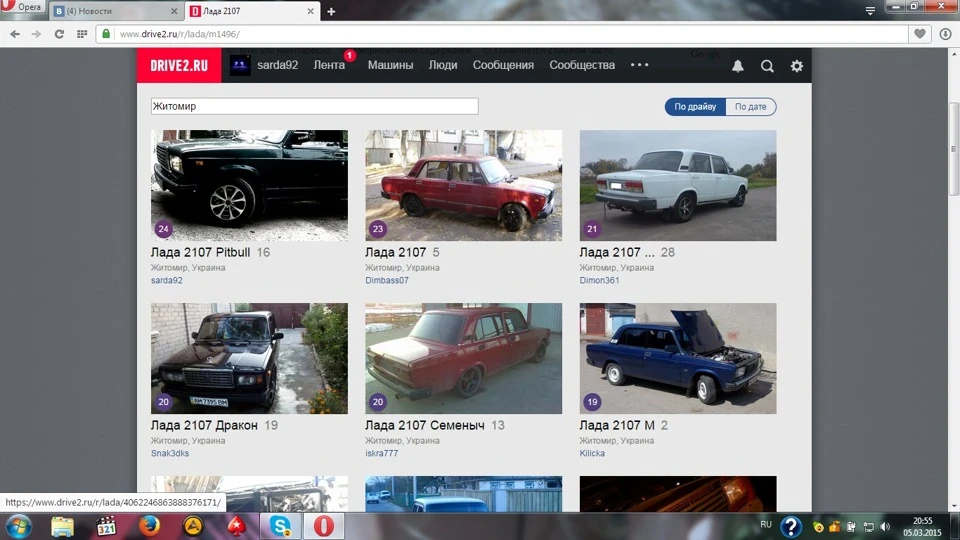This screenshot has height=540, width=960.
Task: Open Сообщения messages
Action: coord(503,65)
